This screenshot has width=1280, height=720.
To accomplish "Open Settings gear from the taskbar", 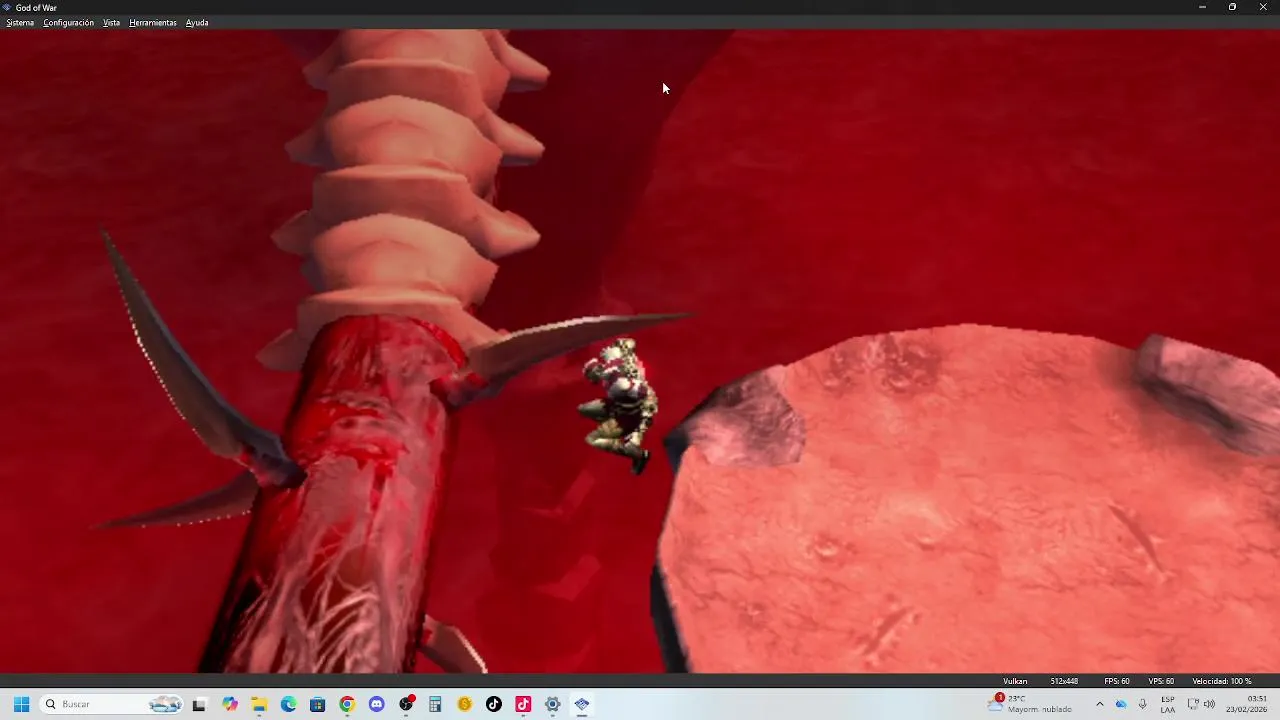I will coord(553,704).
